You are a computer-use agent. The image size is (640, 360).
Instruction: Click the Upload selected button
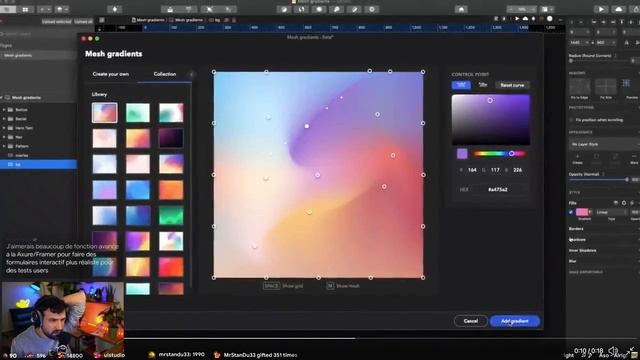point(56,22)
